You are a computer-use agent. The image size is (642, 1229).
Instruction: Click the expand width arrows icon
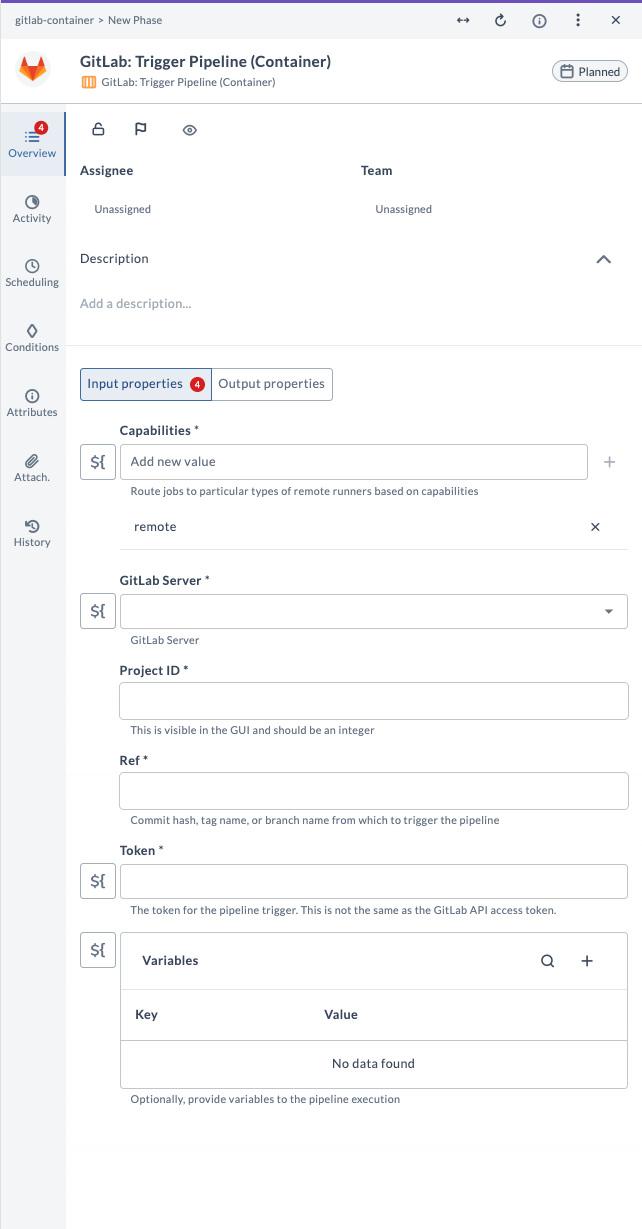point(463,20)
